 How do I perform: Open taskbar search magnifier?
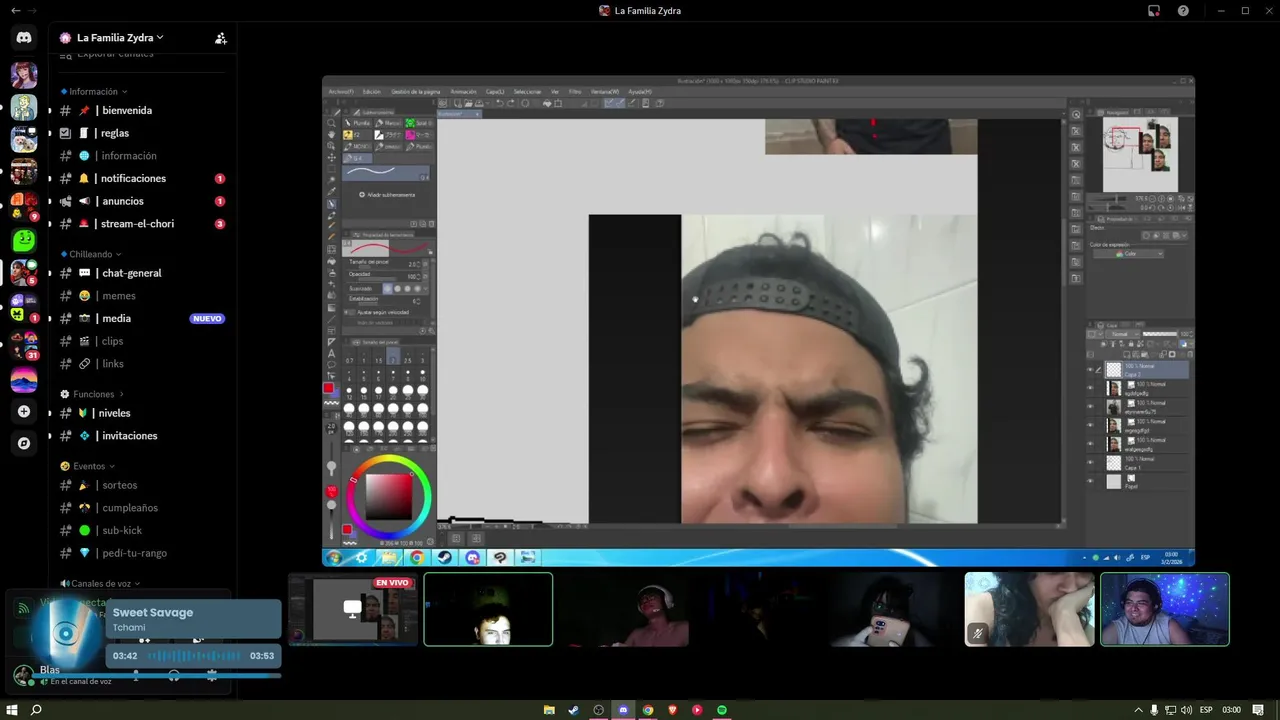pos(36,710)
